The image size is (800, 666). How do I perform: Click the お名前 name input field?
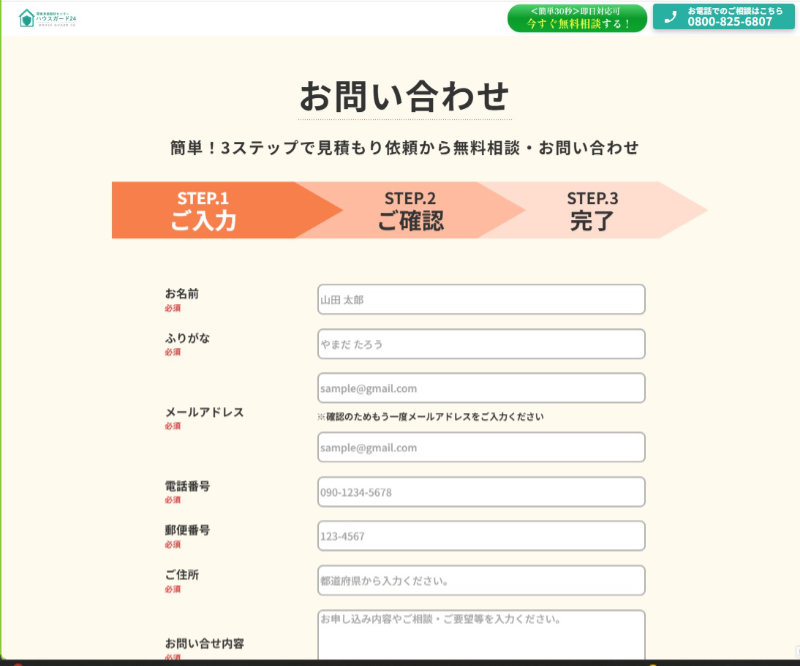(480, 299)
